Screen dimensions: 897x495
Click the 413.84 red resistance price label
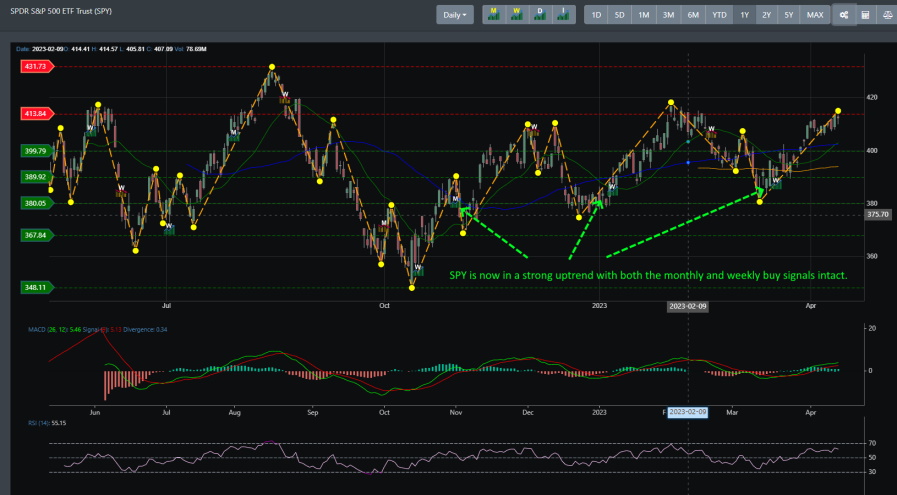[37, 114]
